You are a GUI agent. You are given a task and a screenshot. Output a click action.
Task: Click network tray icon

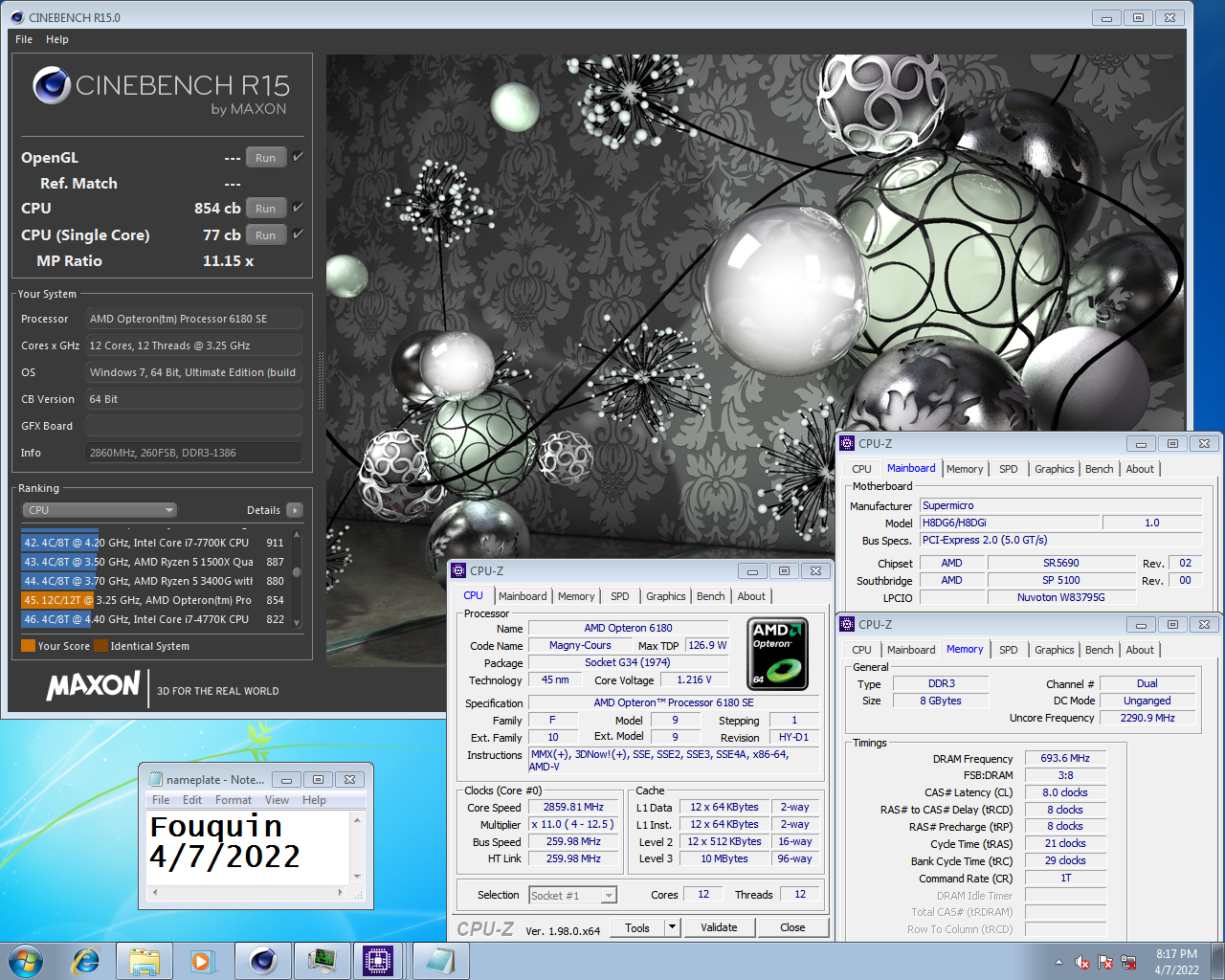(1128, 962)
